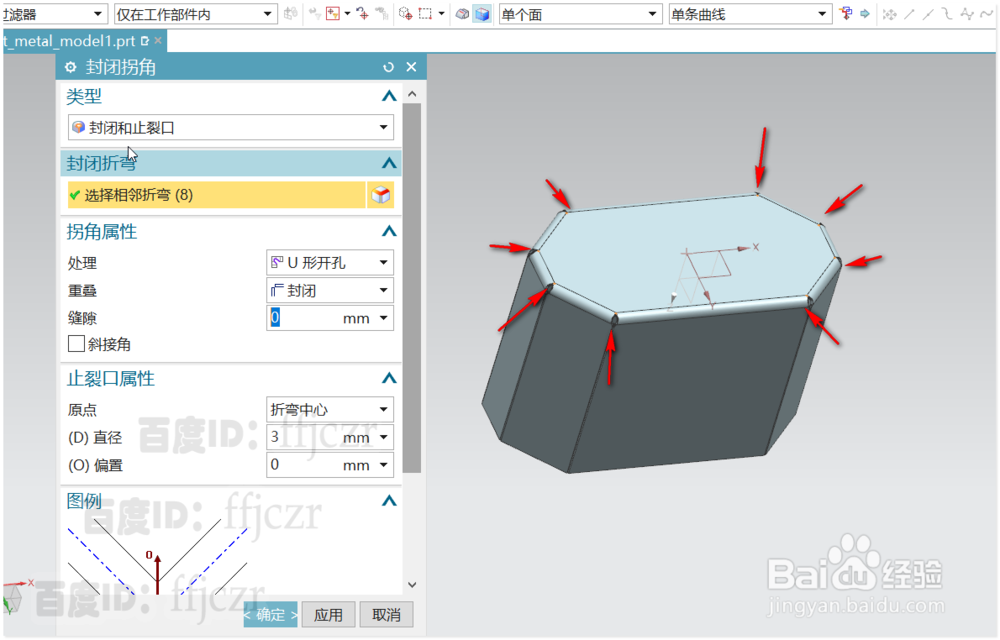
Task: Click the grayed polyline snap icon
Action: point(967,13)
